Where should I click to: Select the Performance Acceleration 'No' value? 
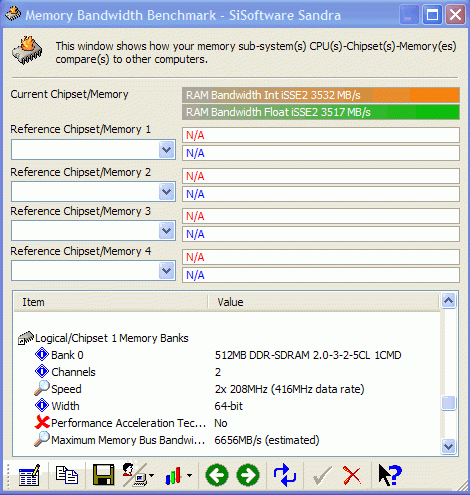click(x=221, y=423)
